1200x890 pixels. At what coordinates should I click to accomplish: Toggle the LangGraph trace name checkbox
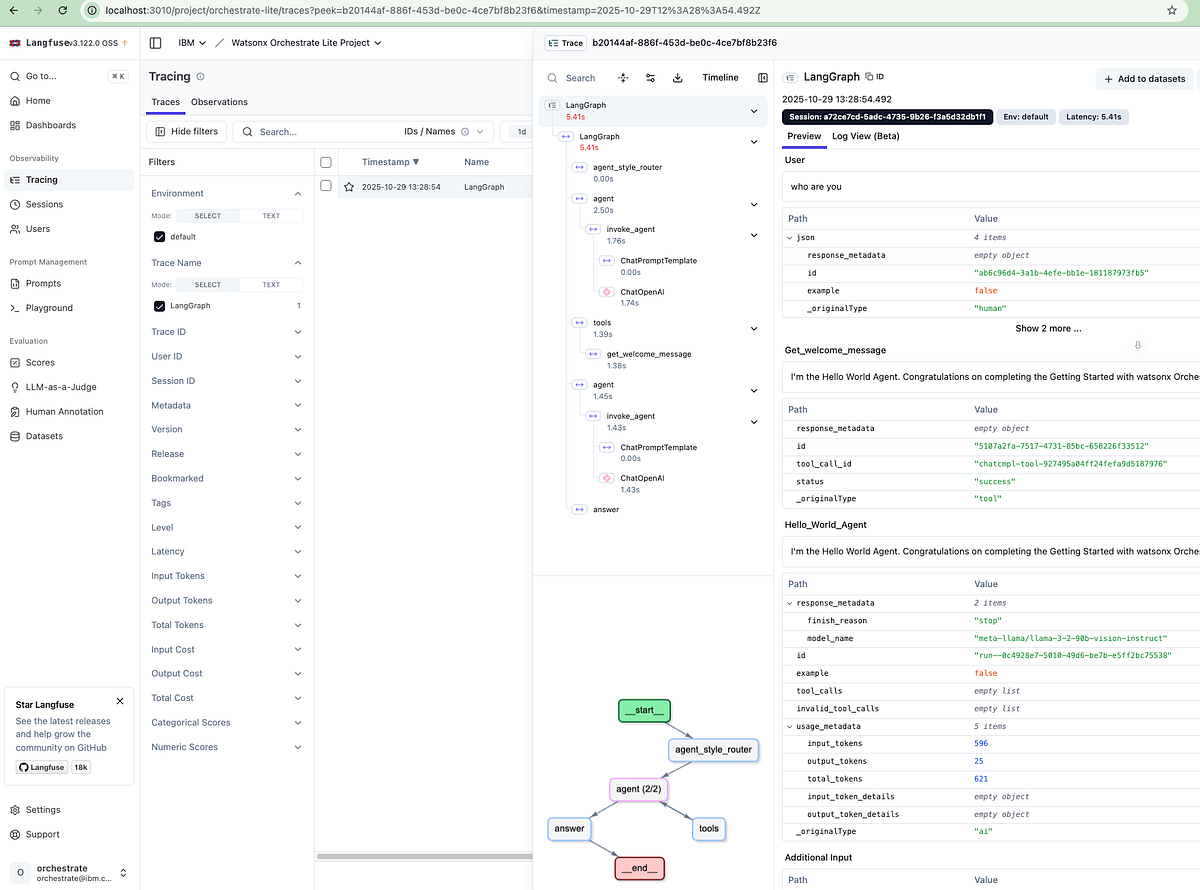coord(159,306)
